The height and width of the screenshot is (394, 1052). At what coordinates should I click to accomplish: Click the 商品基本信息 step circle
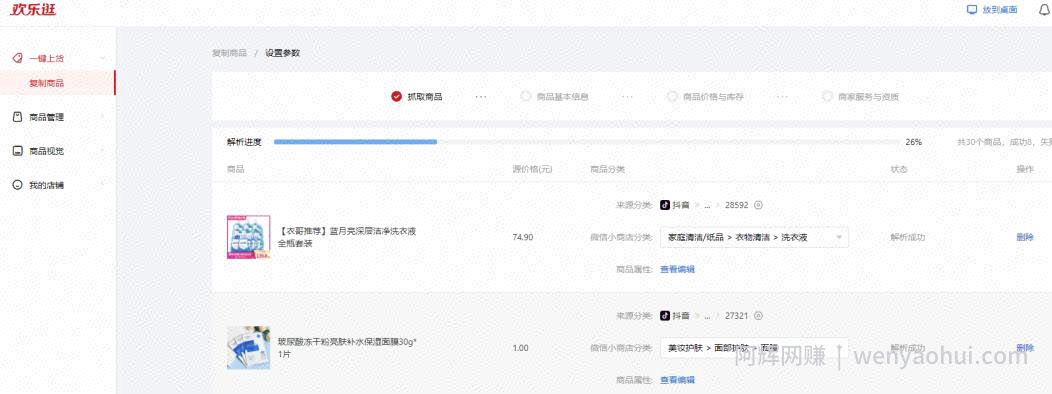[x=525, y=96]
